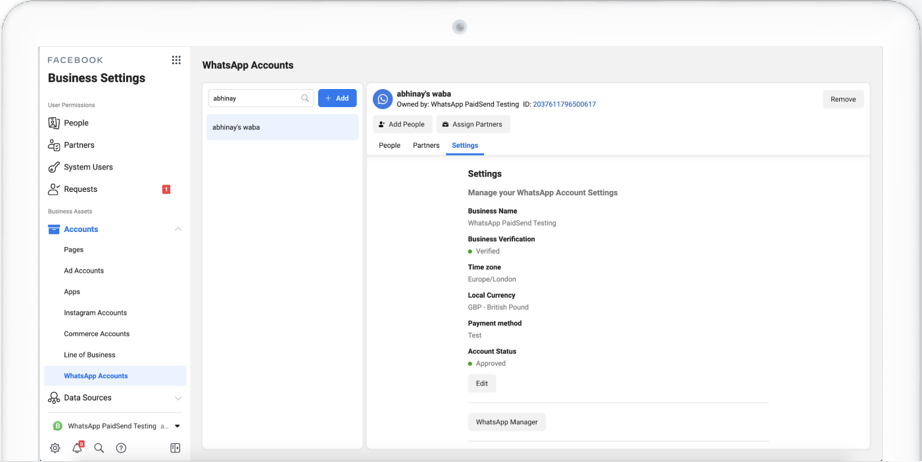Open Commerce Accounts in the sidebar
Image resolution: width=922 pixels, height=462 pixels.
tap(96, 334)
